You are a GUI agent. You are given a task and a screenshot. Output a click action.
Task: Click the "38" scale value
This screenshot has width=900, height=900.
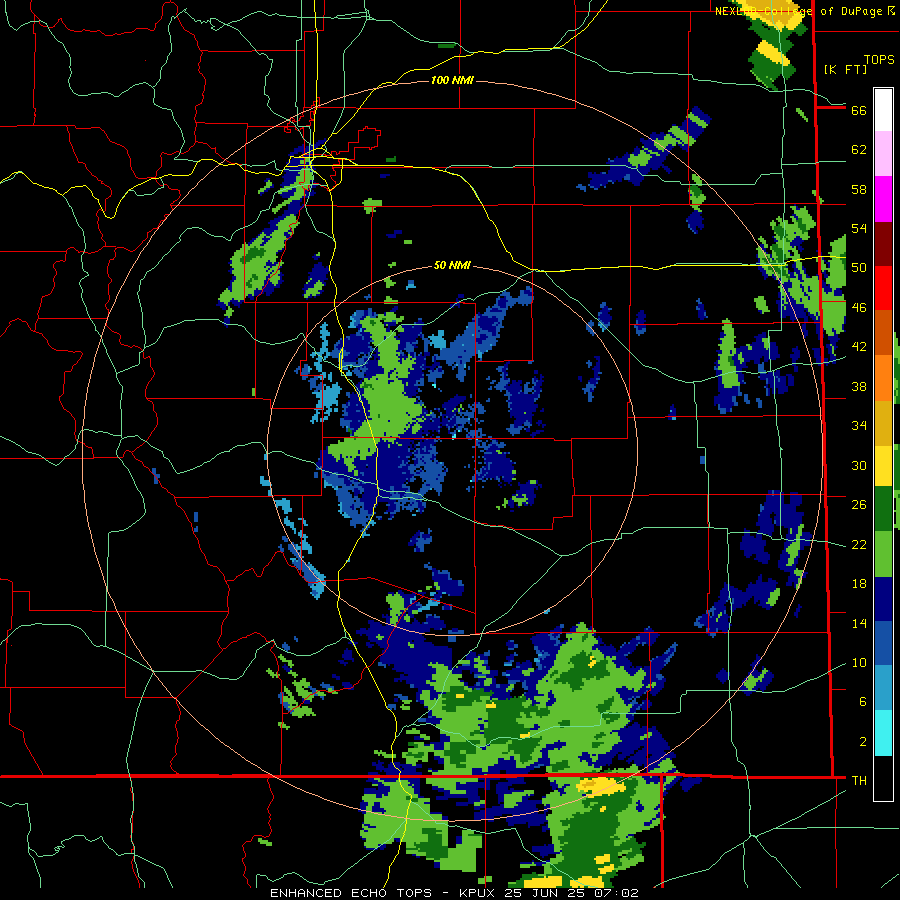click(x=859, y=386)
